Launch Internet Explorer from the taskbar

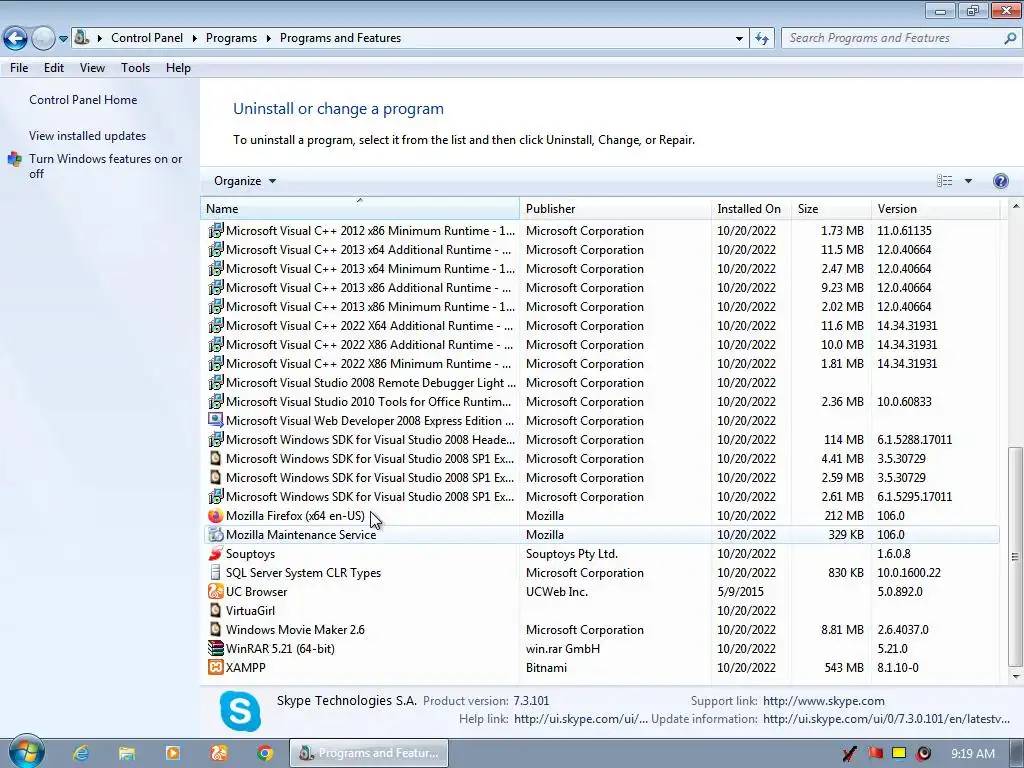pos(81,753)
